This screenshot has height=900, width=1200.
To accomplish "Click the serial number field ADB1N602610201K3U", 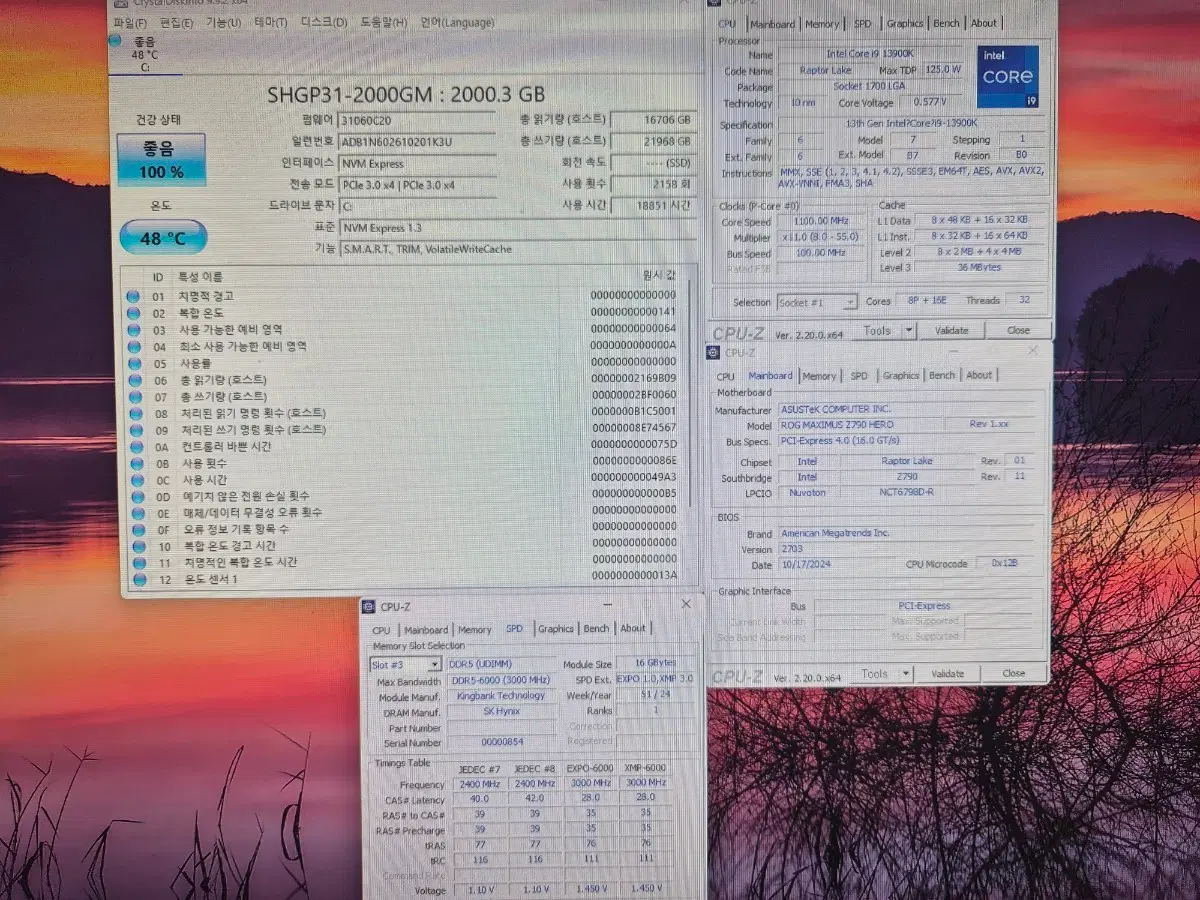I will pyautogui.click(x=417, y=141).
